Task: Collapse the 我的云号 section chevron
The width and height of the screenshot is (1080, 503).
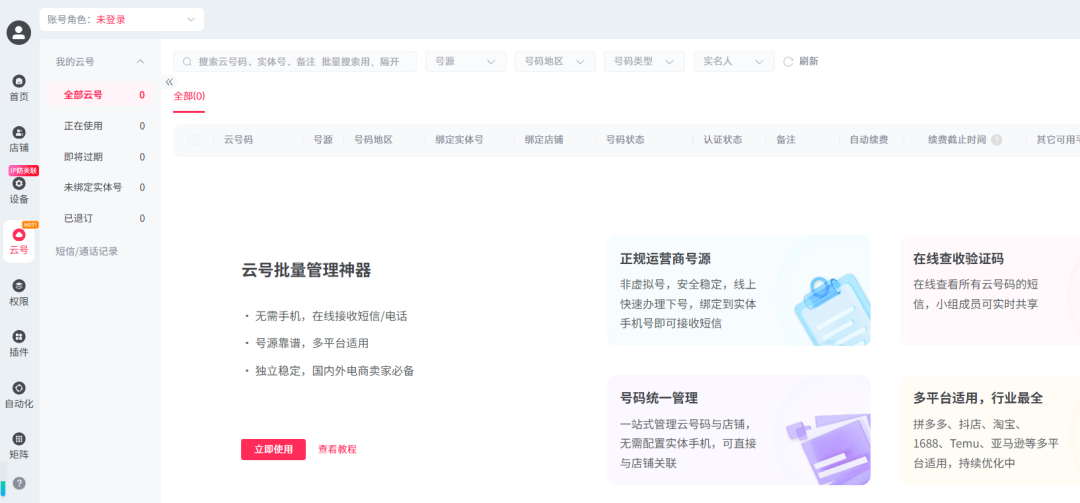Action: tap(141, 61)
